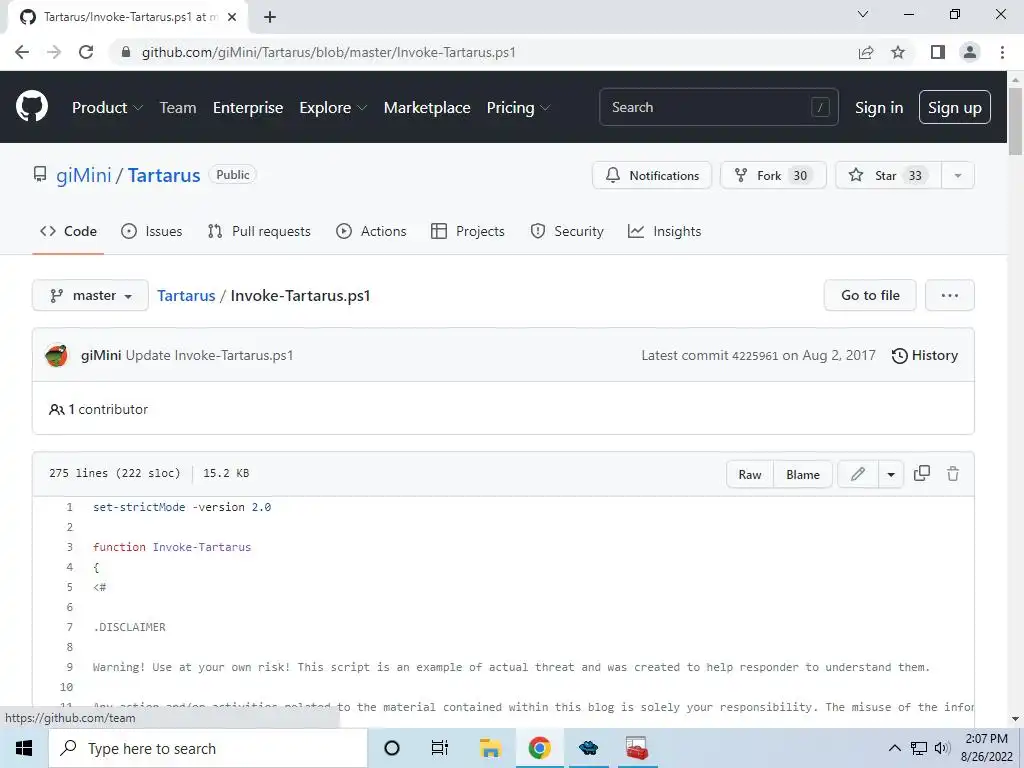Click the Windows taskbar search box
1024x768 pixels.
208,748
